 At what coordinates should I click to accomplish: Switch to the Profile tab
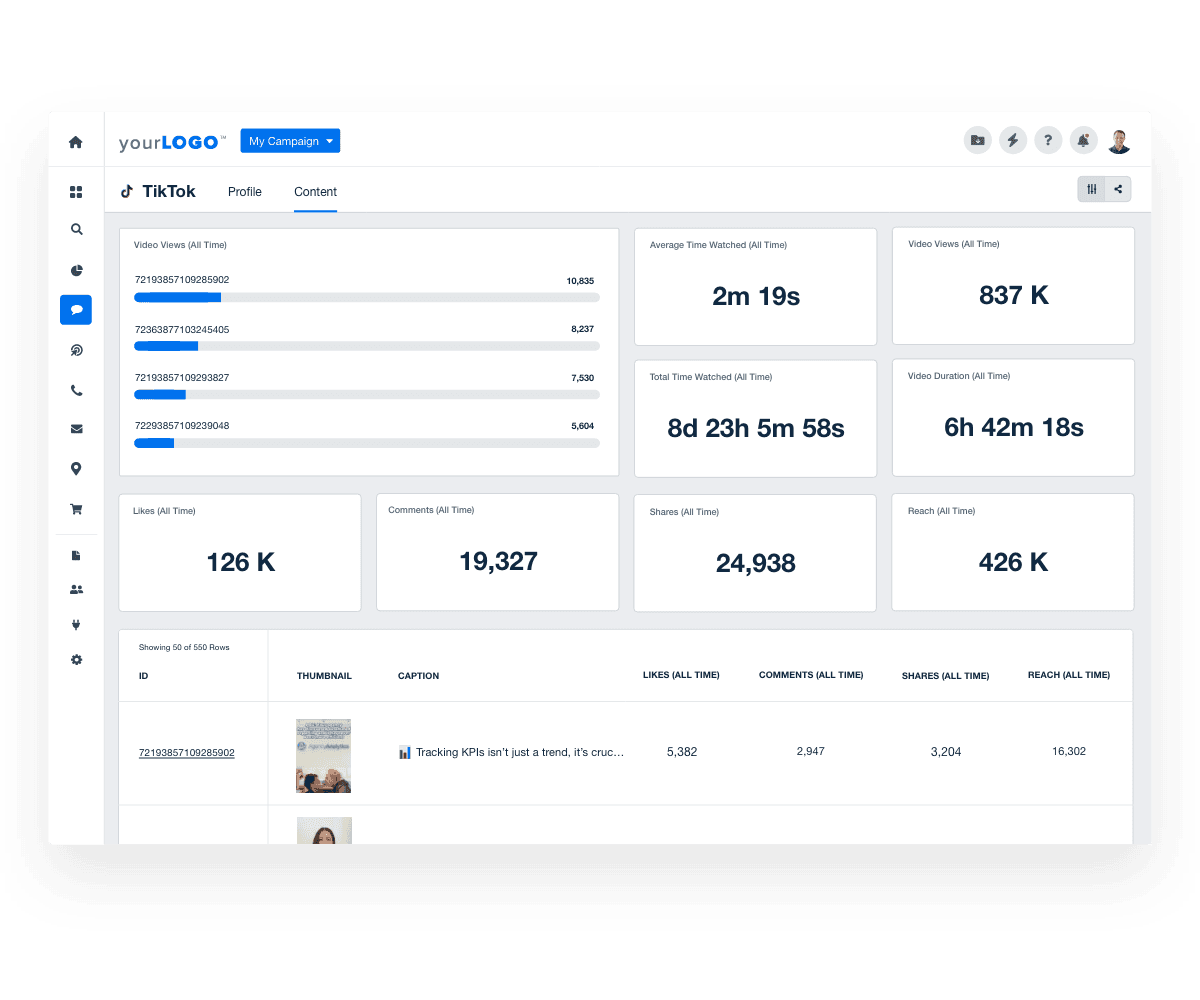(244, 191)
